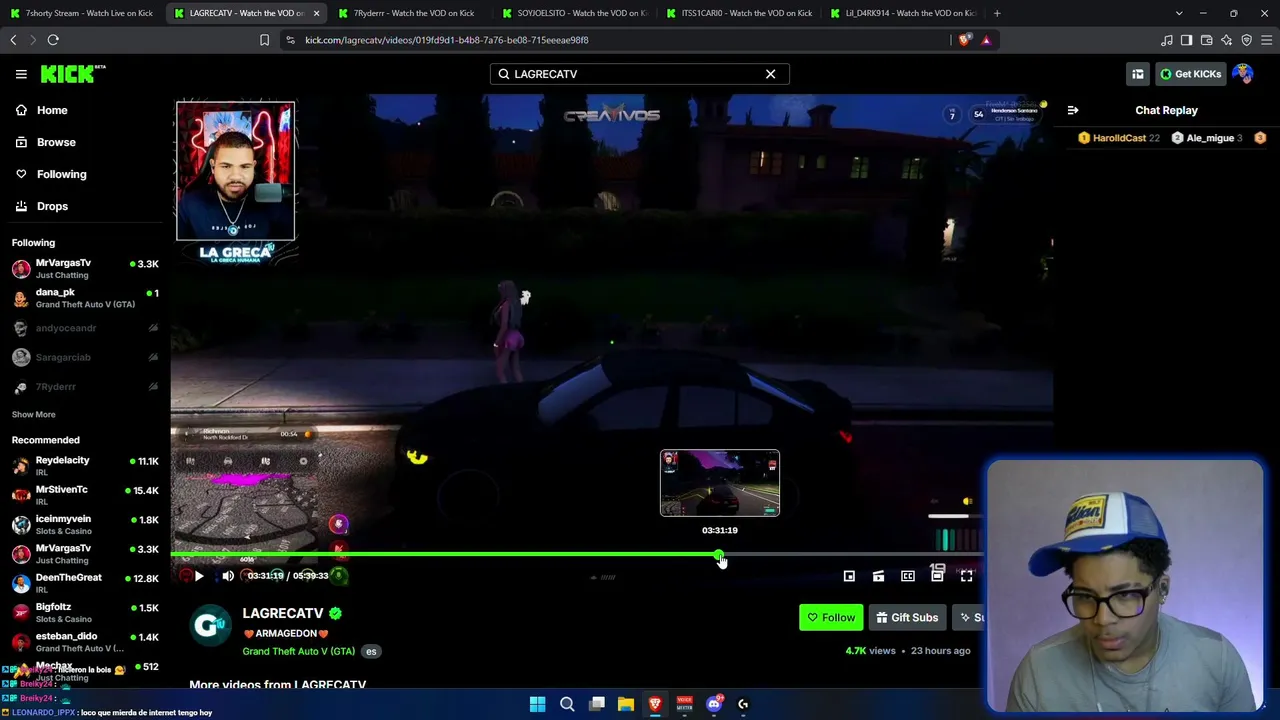Mute the video volume

(228, 576)
